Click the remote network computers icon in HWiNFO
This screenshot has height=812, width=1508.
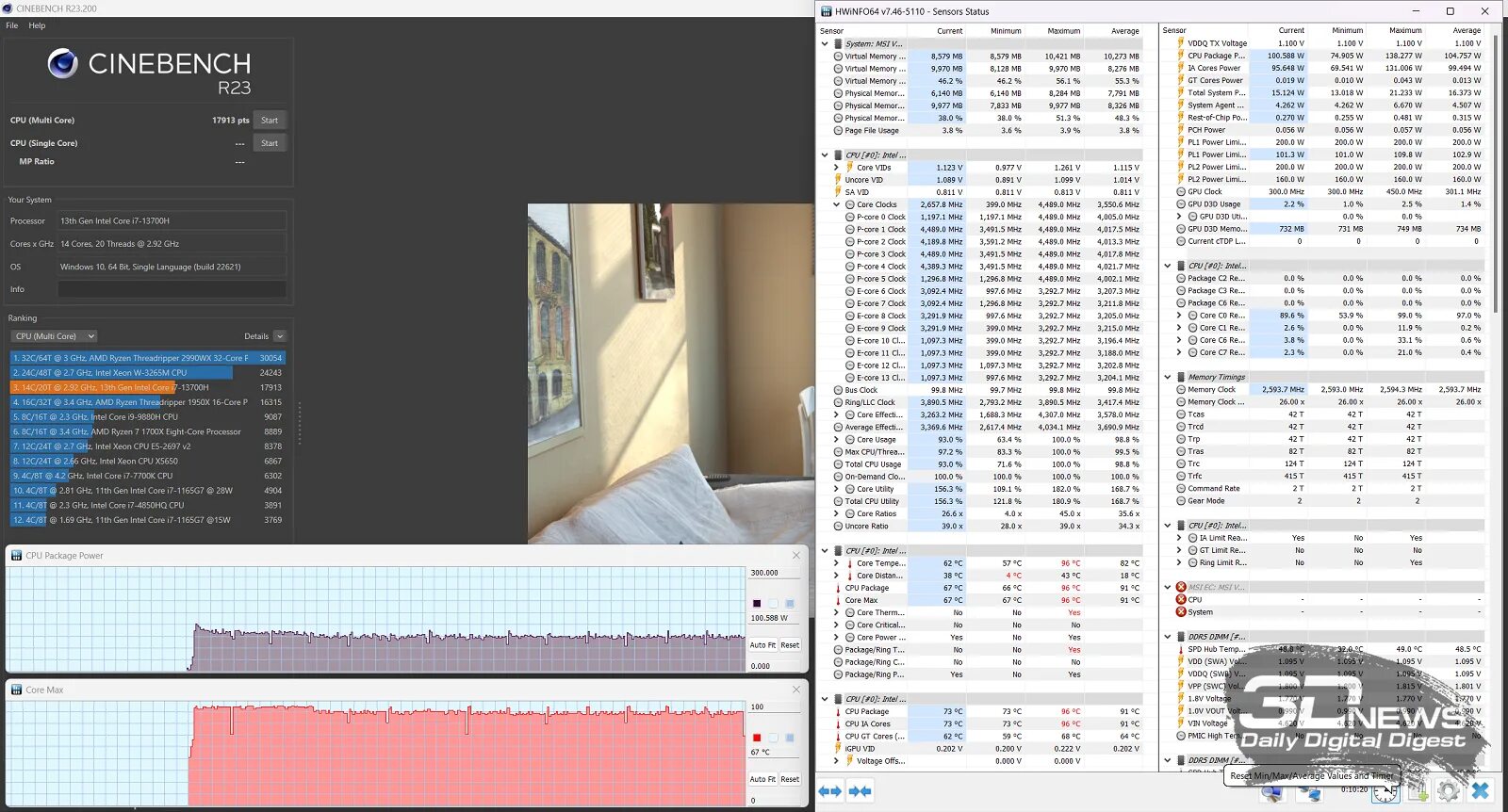point(1308,793)
